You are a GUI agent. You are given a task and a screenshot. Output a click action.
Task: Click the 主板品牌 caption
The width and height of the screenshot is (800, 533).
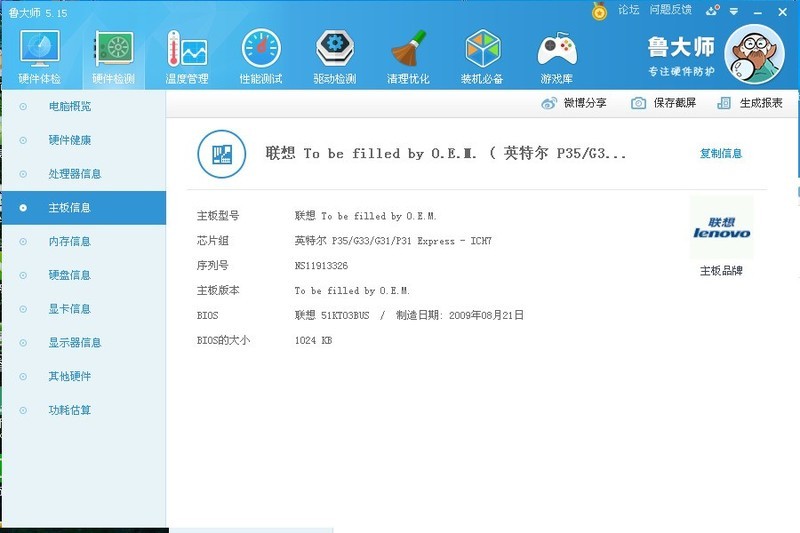pos(721,271)
